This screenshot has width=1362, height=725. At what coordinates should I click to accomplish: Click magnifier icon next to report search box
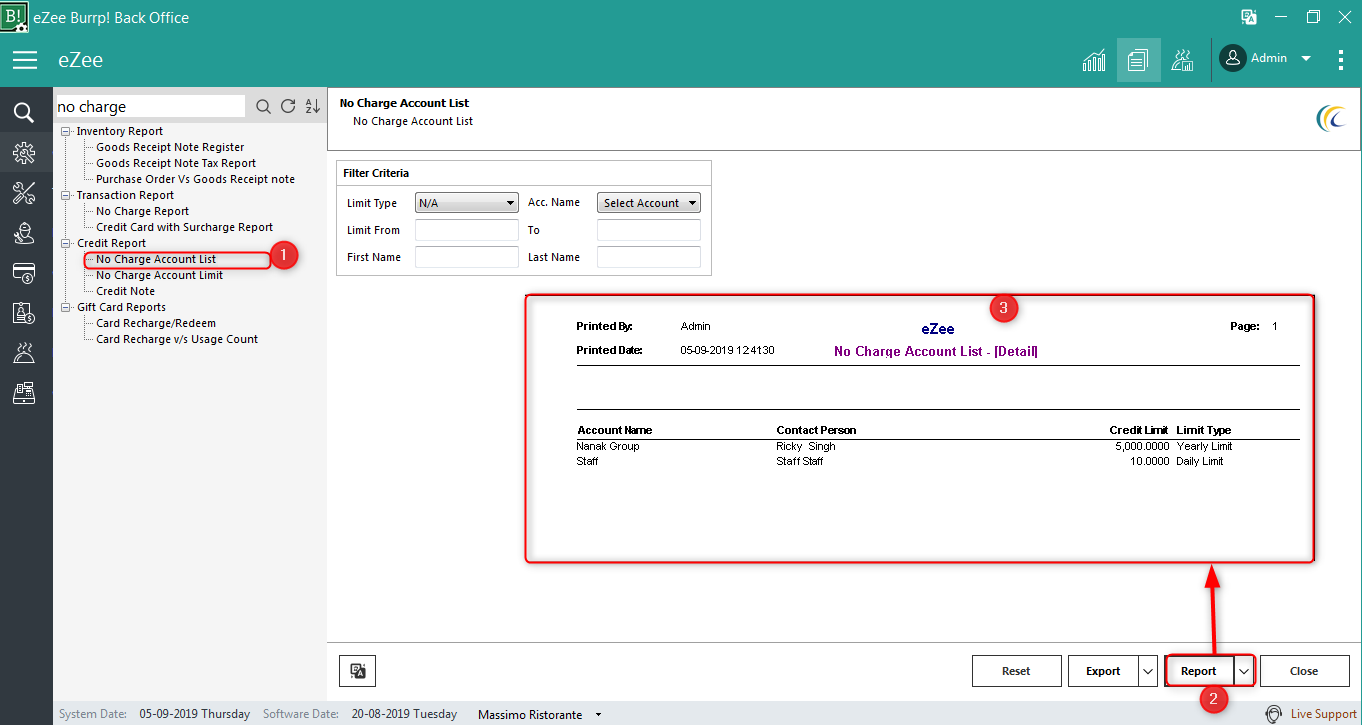coord(263,107)
